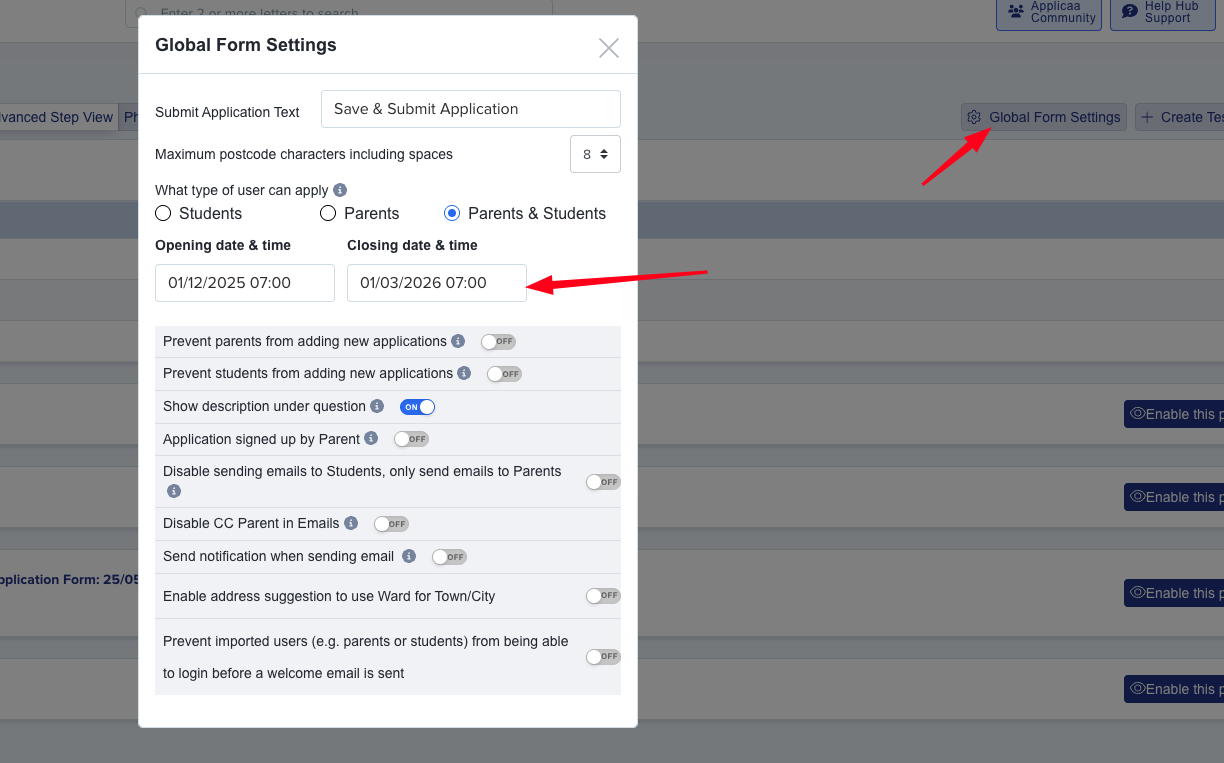Image resolution: width=1224 pixels, height=763 pixels.
Task: Click info icon under disable student emails text
Action: click(x=174, y=491)
